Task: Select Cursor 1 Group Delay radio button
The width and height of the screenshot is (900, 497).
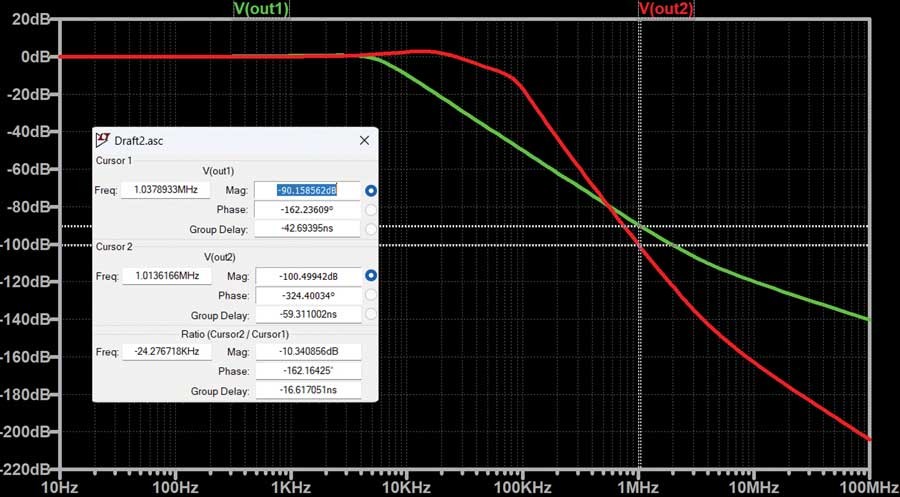Action: tap(371, 229)
